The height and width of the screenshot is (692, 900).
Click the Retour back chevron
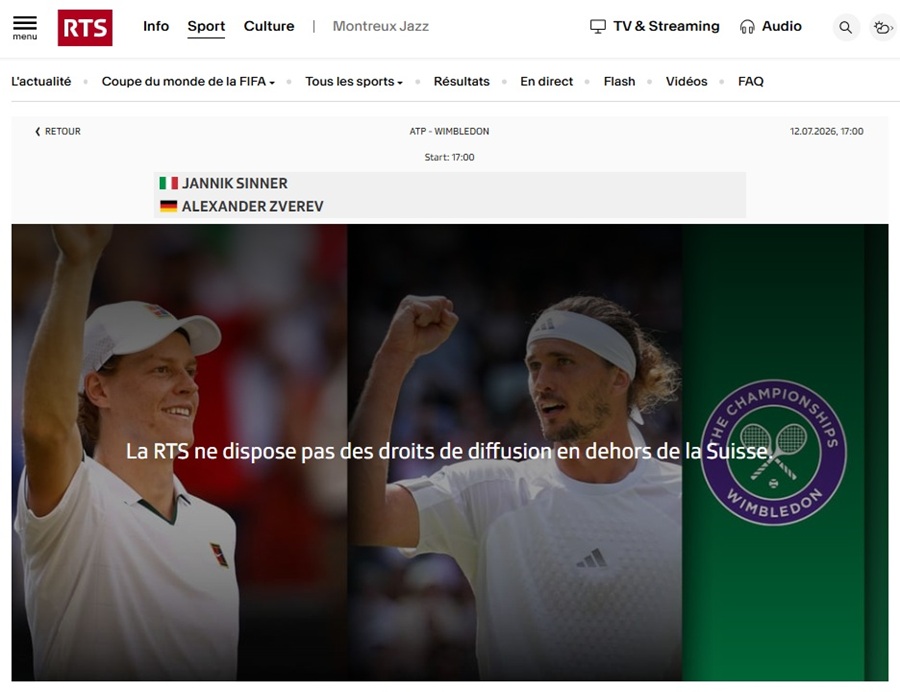click(x=38, y=131)
